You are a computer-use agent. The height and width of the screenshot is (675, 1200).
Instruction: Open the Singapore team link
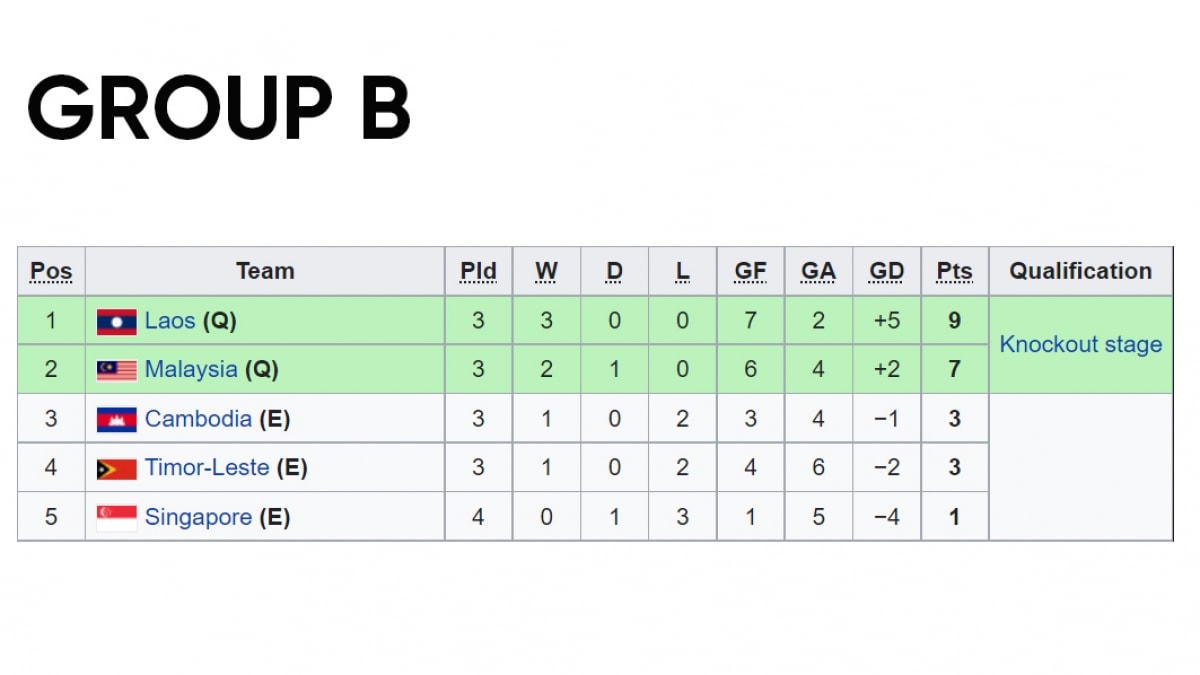tap(198, 517)
